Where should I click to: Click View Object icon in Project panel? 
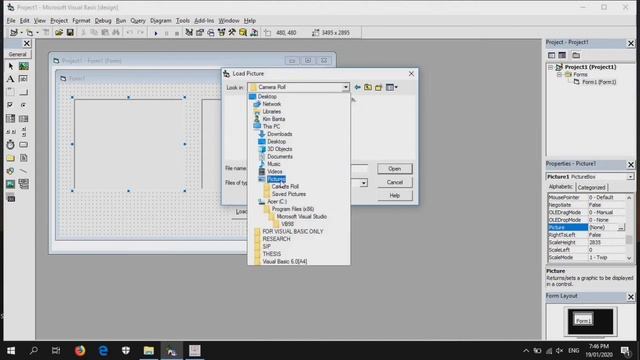[562, 55]
